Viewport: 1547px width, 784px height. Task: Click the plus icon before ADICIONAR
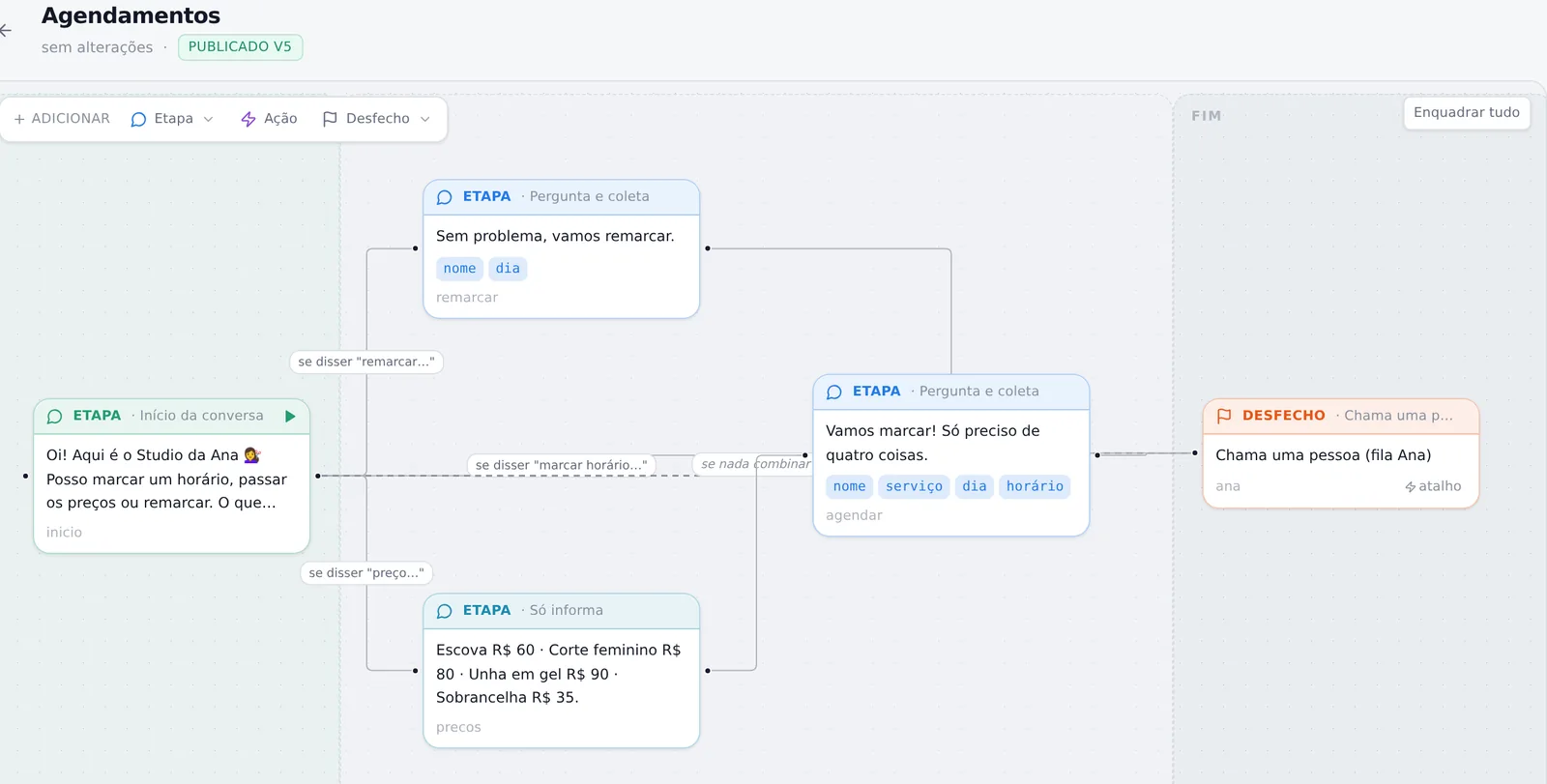[19, 119]
